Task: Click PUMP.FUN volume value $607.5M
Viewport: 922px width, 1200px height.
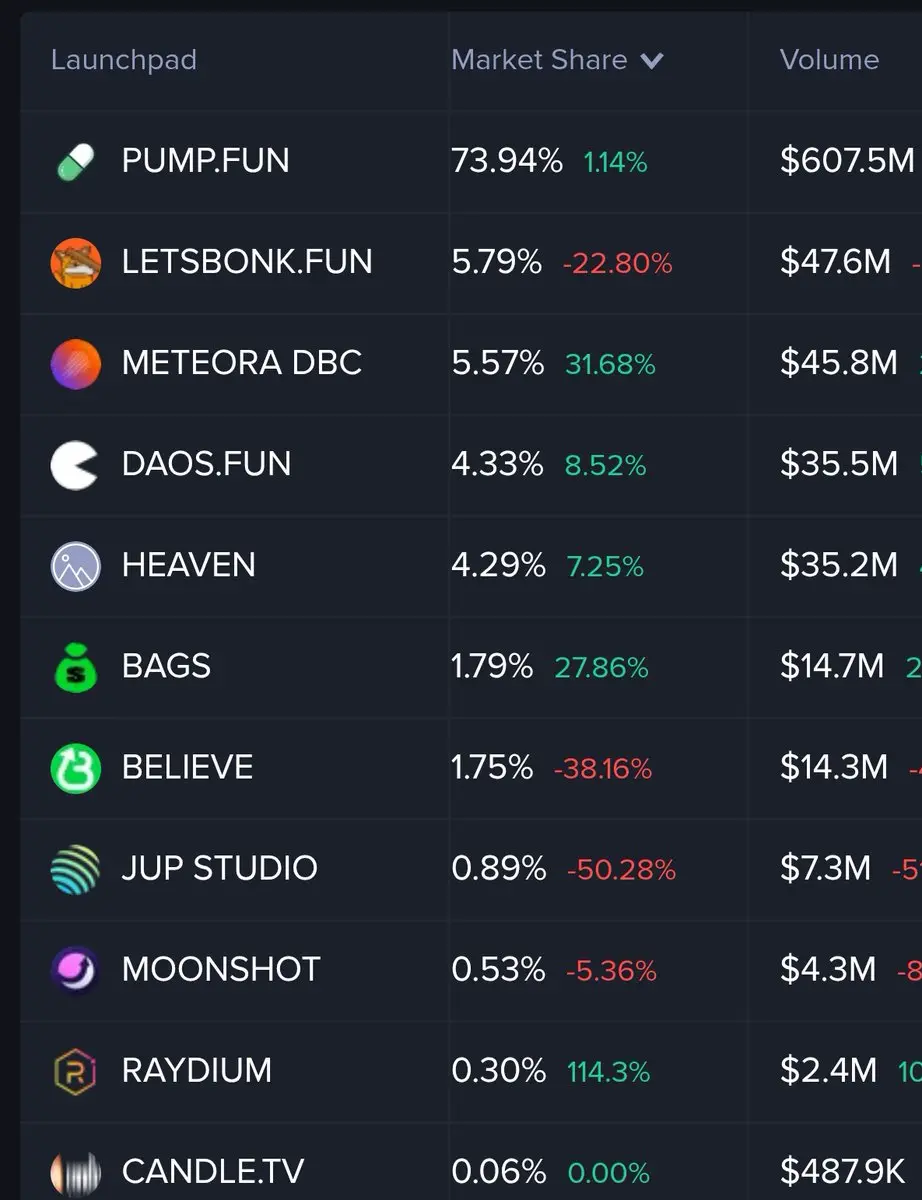Action: (847, 160)
